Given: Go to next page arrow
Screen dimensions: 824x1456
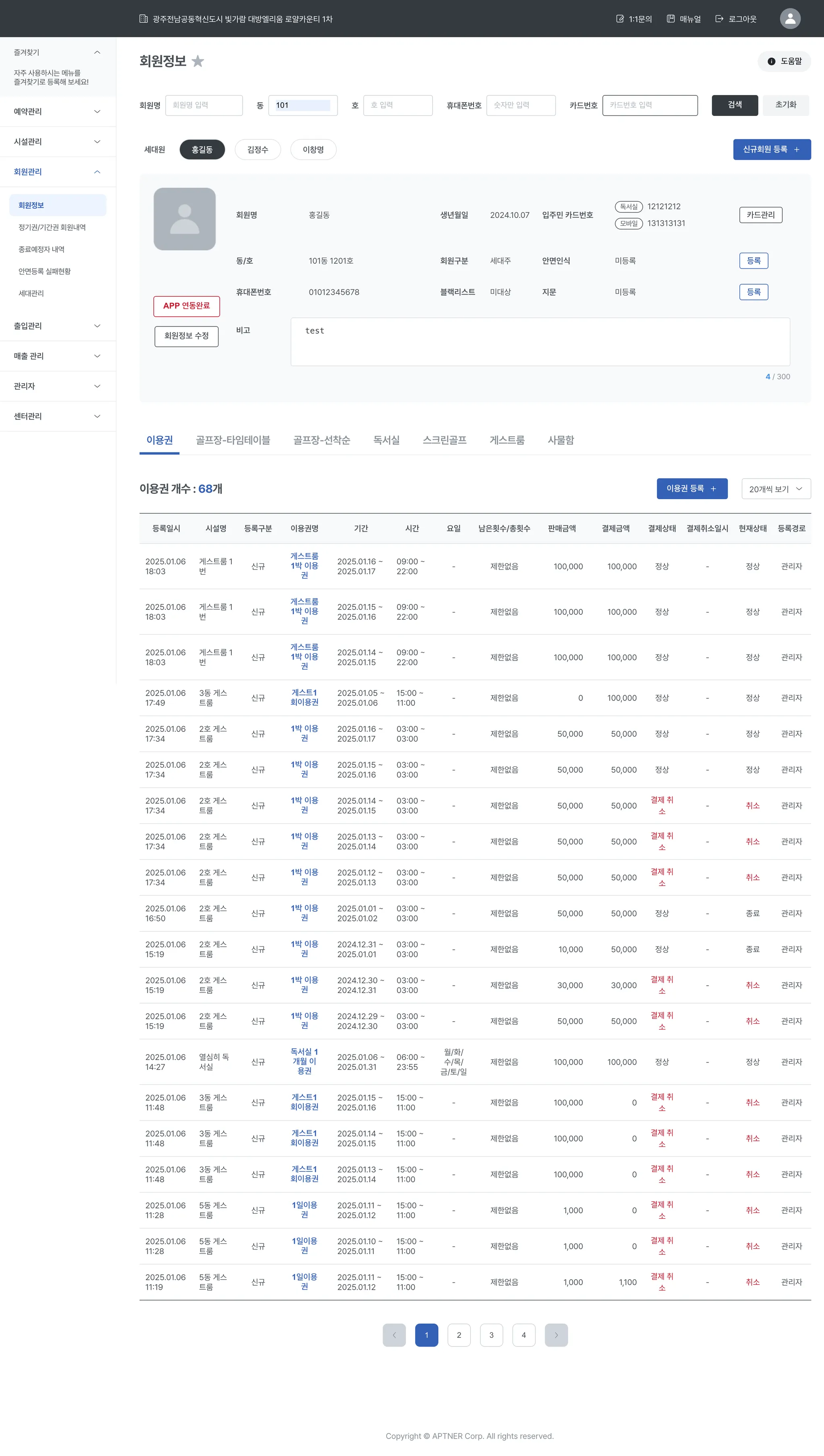Looking at the screenshot, I should [556, 1335].
